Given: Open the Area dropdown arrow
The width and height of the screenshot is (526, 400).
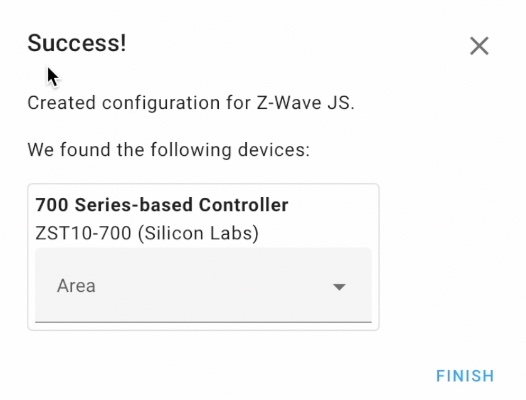Looking at the screenshot, I should [339, 287].
